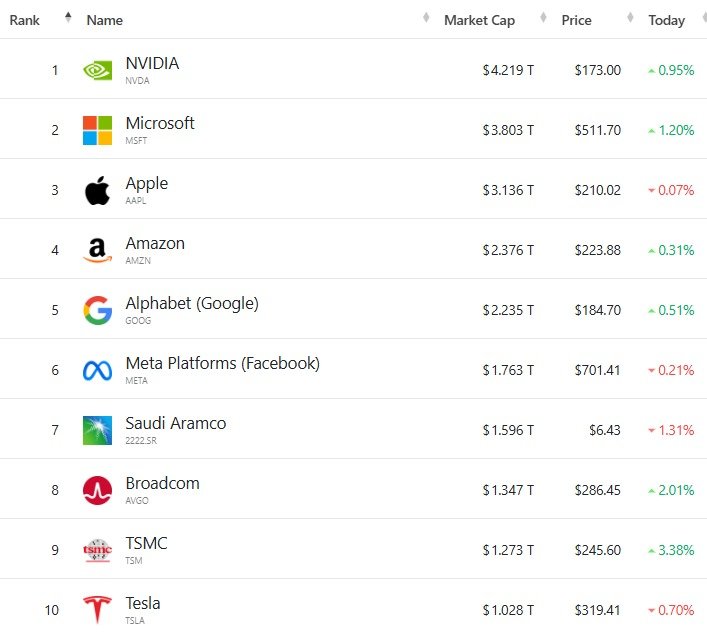Click Tesla's $1.028 T market cap
The width and height of the screenshot is (707, 632).
pyautogui.click(x=507, y=610)
